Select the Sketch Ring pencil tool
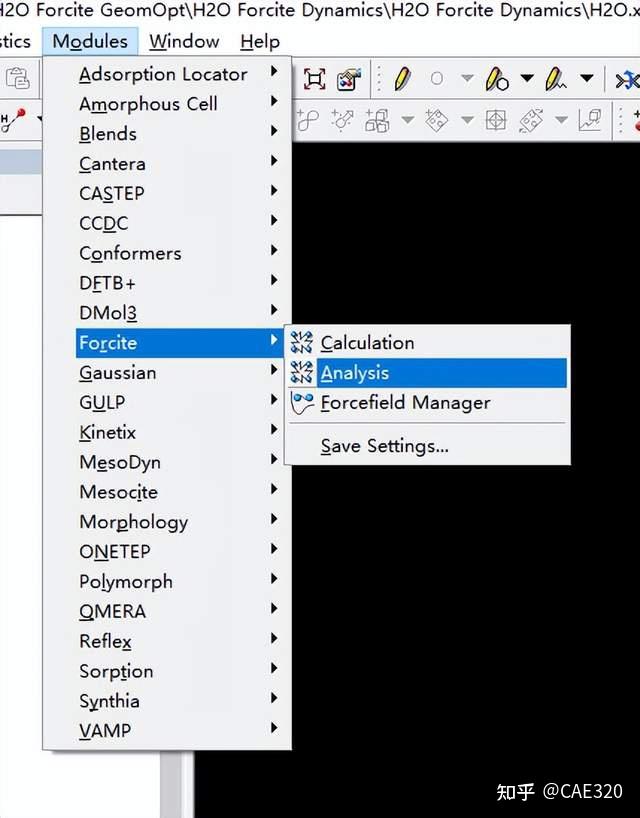This screenshot has height=818, width=640. pos(497,79)
